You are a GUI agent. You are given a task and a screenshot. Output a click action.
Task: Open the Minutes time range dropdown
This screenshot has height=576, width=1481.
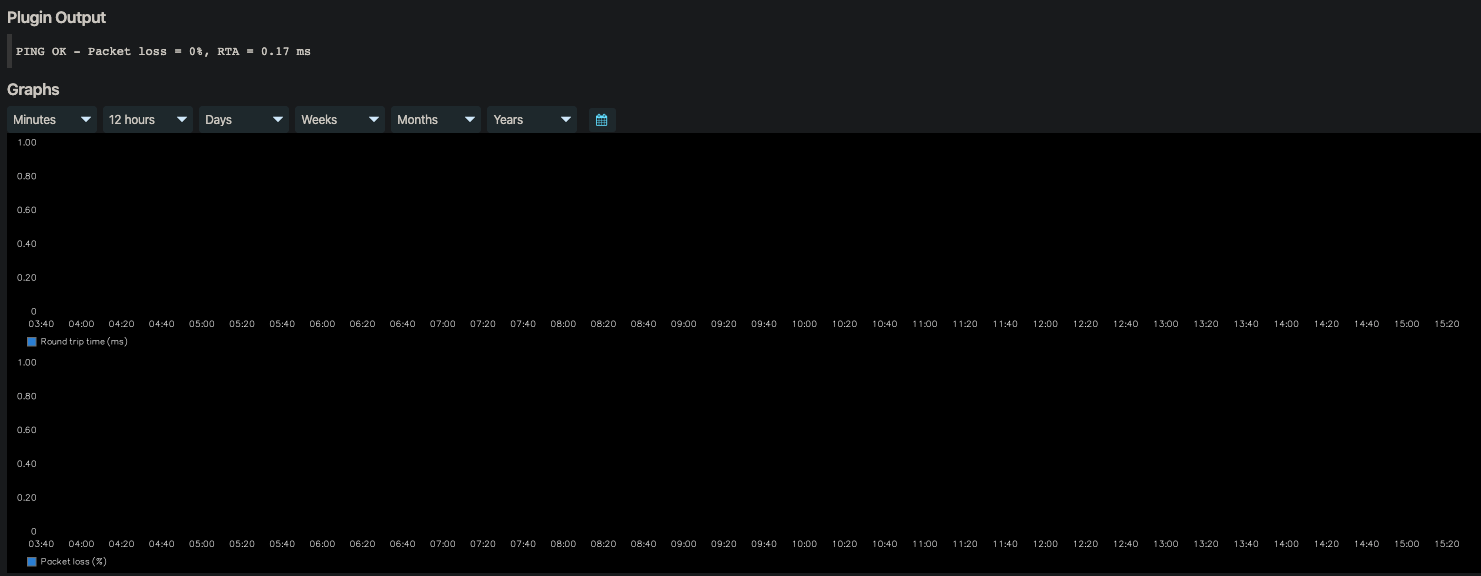point(50,119)
